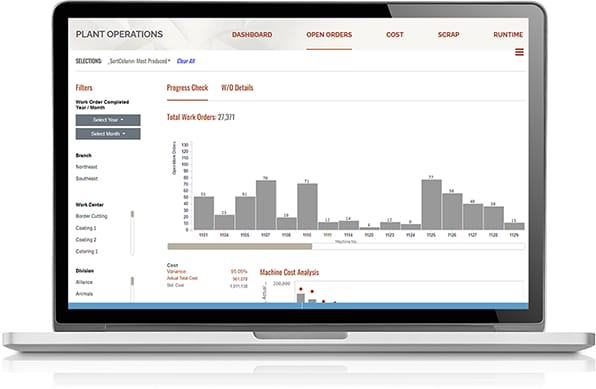Click the Open Orders tab

pos(329,35)
